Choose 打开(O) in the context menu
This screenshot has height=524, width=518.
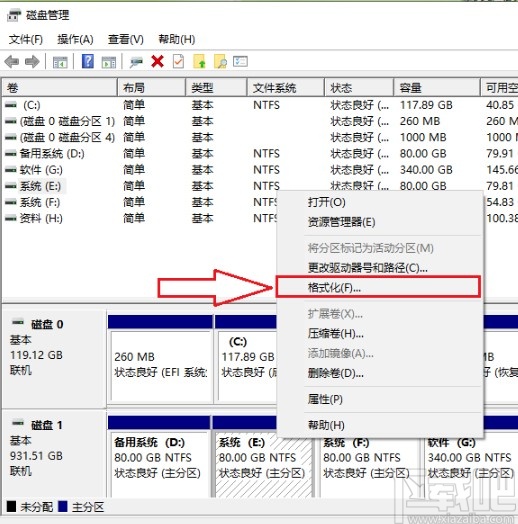pos(380,203)
